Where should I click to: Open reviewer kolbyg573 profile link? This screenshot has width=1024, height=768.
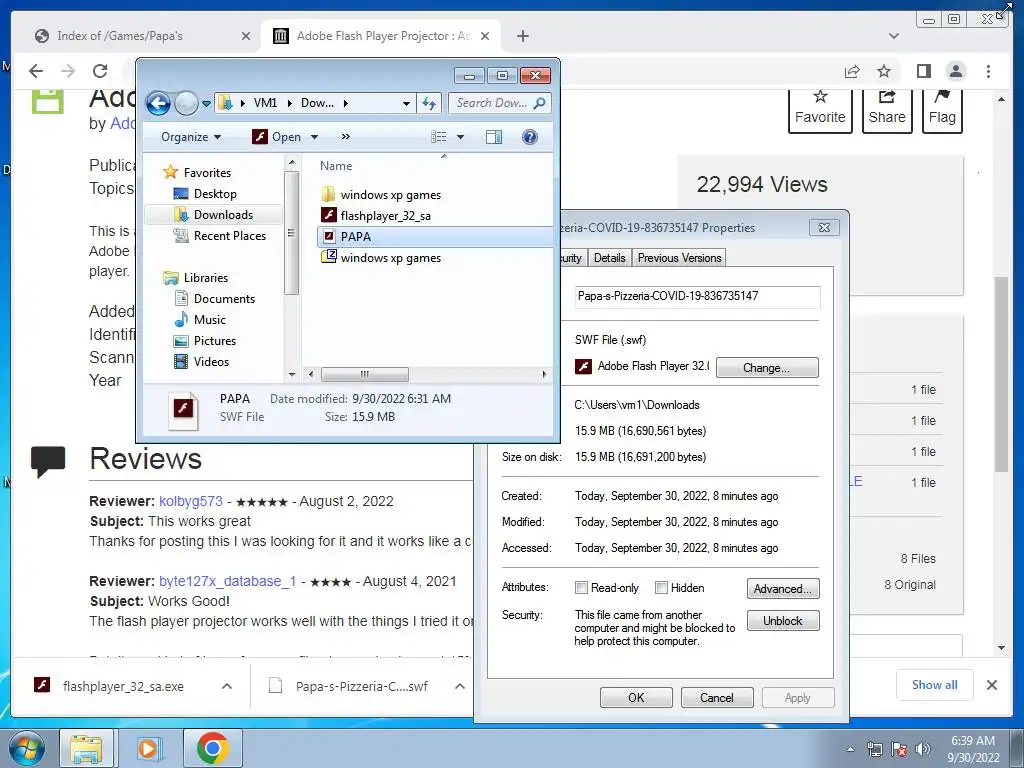pyautogui.click(x=191, y=502)
